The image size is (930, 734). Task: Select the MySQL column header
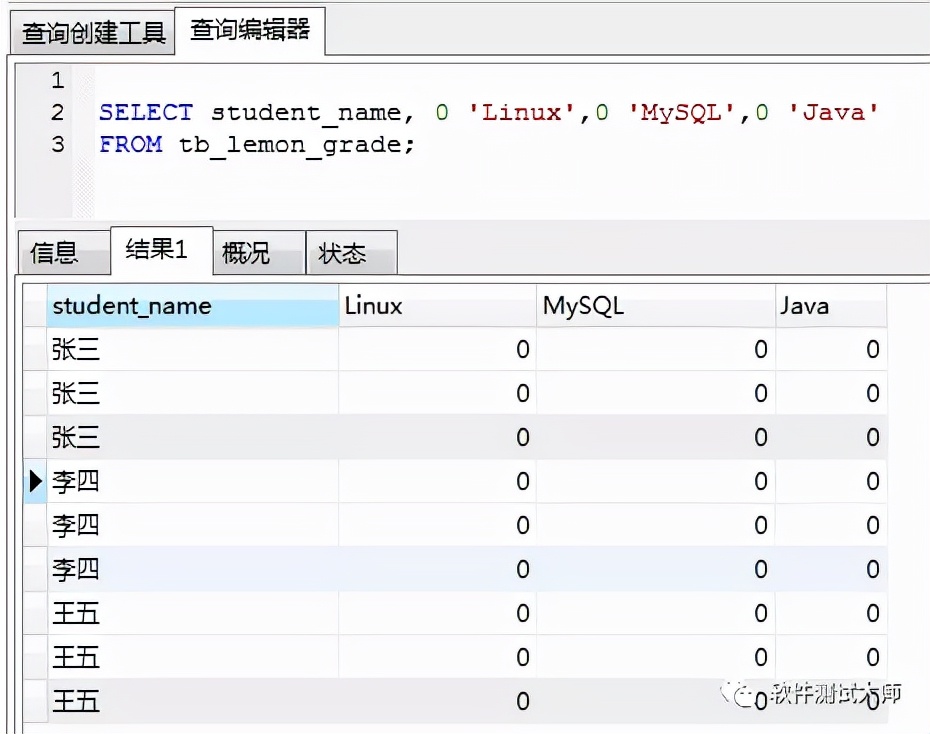(655, 306)
